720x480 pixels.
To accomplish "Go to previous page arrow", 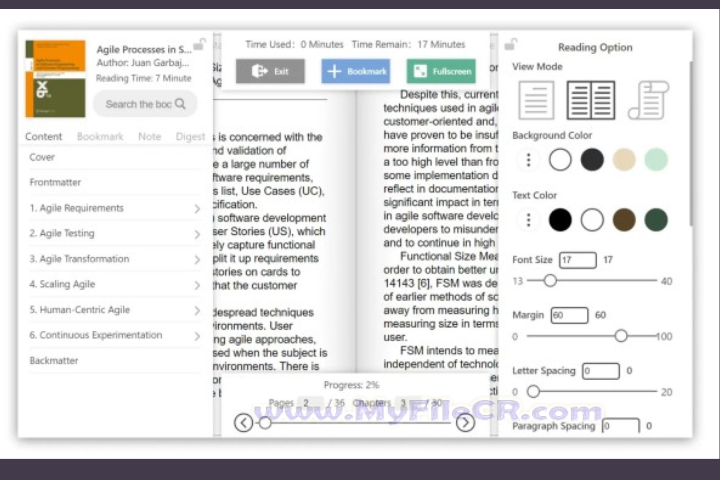I will [243, 423].
